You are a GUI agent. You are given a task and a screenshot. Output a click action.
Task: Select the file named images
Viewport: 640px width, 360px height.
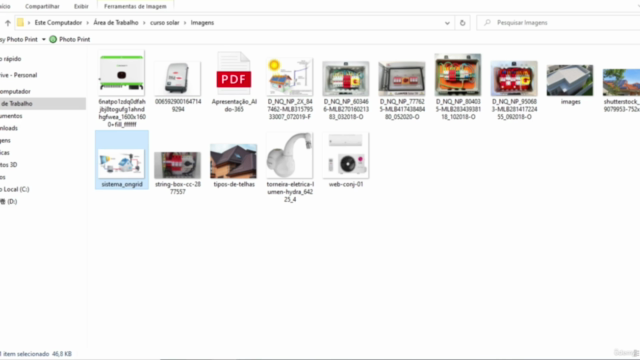tap(570, 80)
